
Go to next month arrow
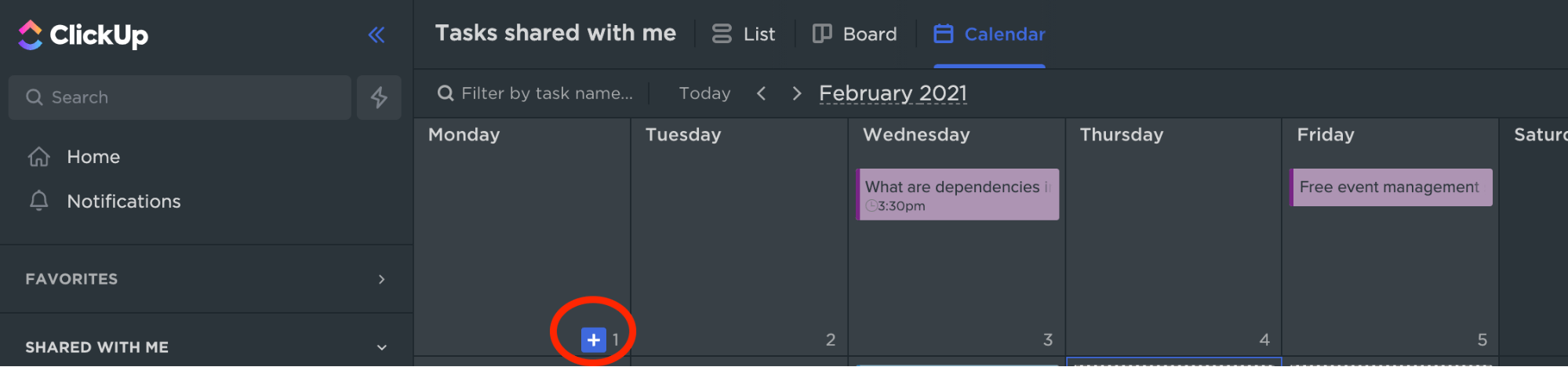pos(797,93)
